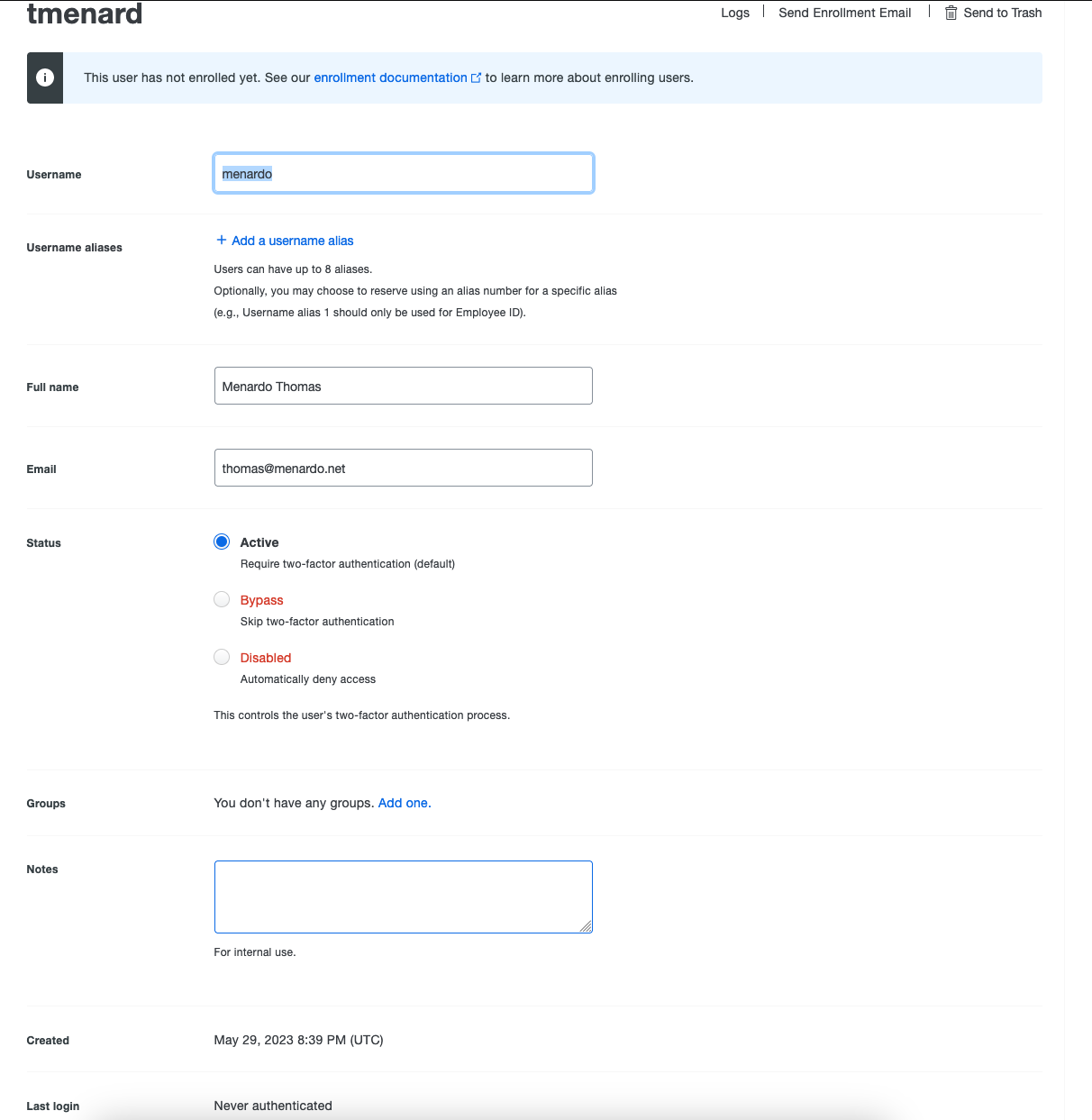The width and height of the screenshot is (1092, 1120).
Task: Open the Logs page
Action: (735, 13)
